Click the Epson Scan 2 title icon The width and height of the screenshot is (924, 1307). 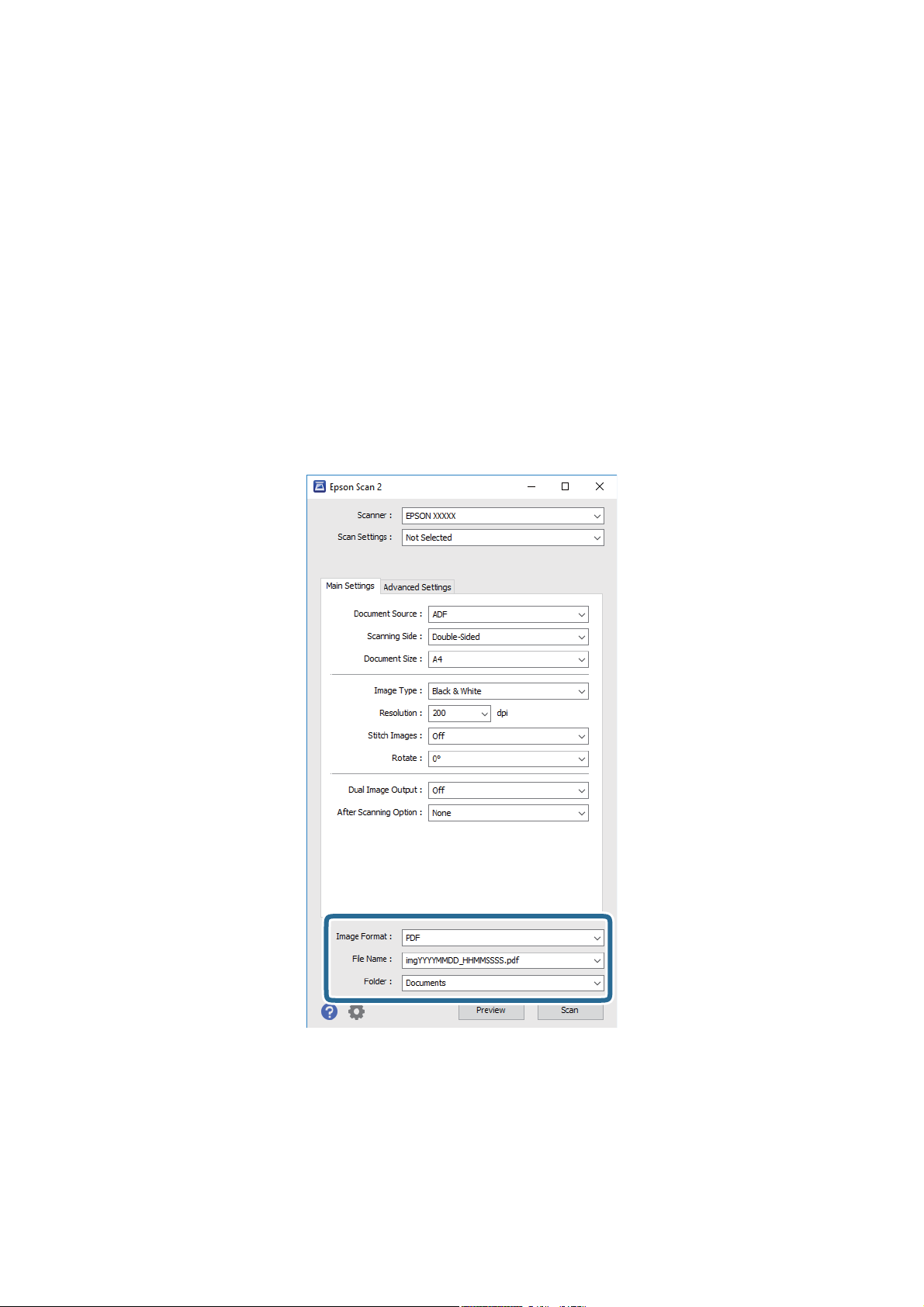tap(319, 486)
